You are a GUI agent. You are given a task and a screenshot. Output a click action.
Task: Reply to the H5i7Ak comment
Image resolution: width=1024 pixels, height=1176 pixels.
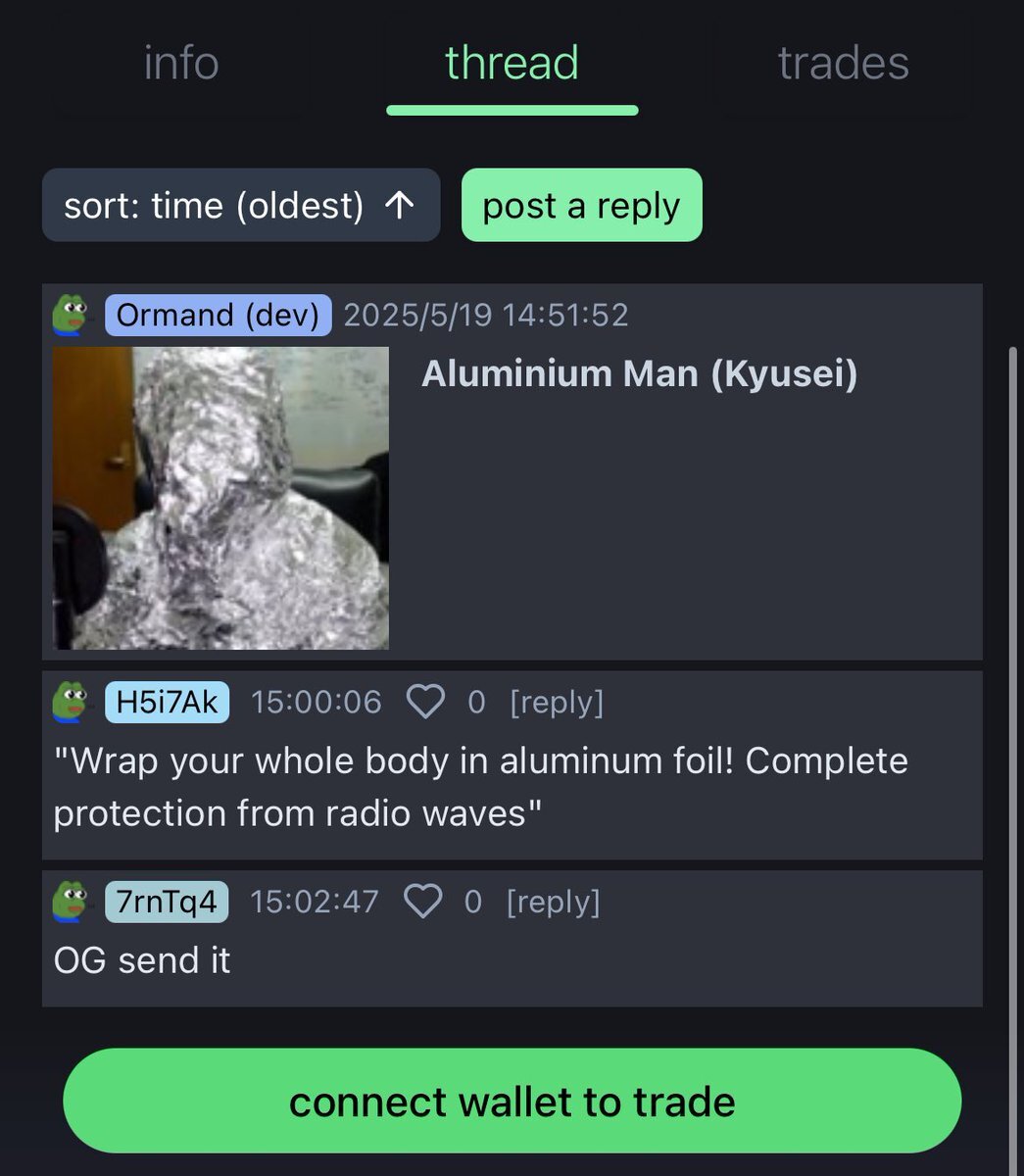tap(557, 702)
